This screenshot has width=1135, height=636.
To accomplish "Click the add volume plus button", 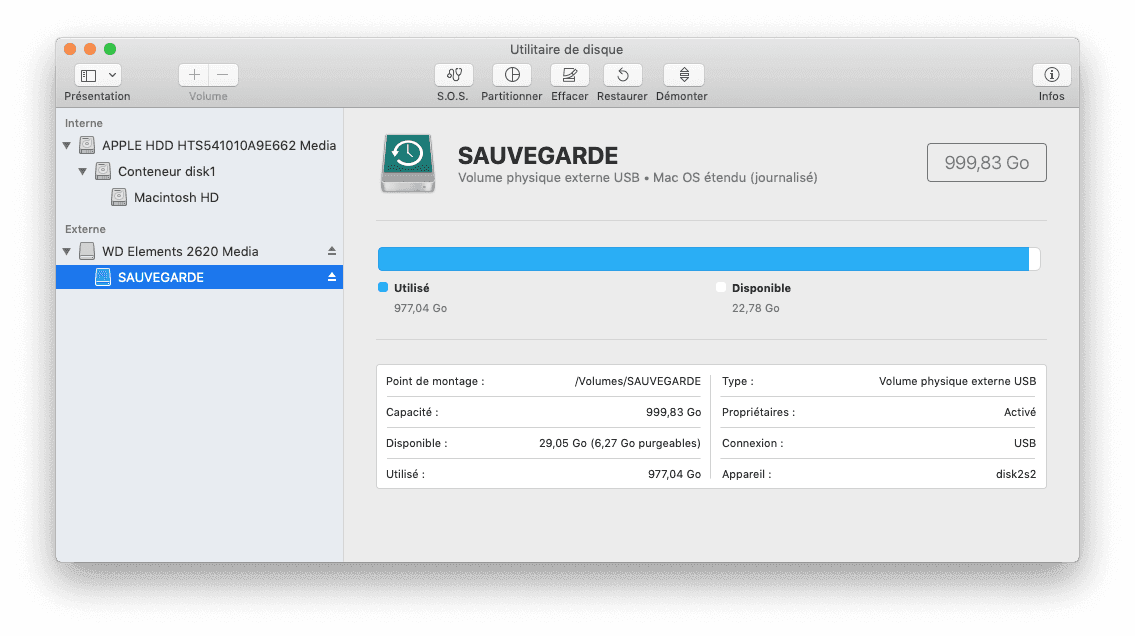I will [194, 75].
